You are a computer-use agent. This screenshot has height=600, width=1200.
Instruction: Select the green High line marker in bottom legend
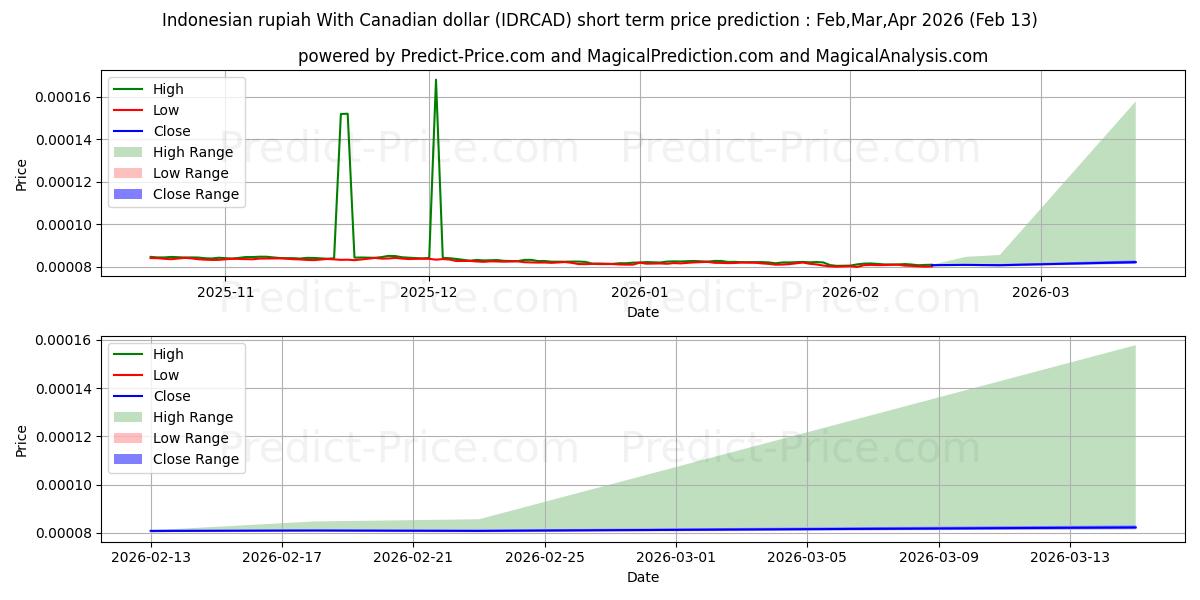[128, 354]
